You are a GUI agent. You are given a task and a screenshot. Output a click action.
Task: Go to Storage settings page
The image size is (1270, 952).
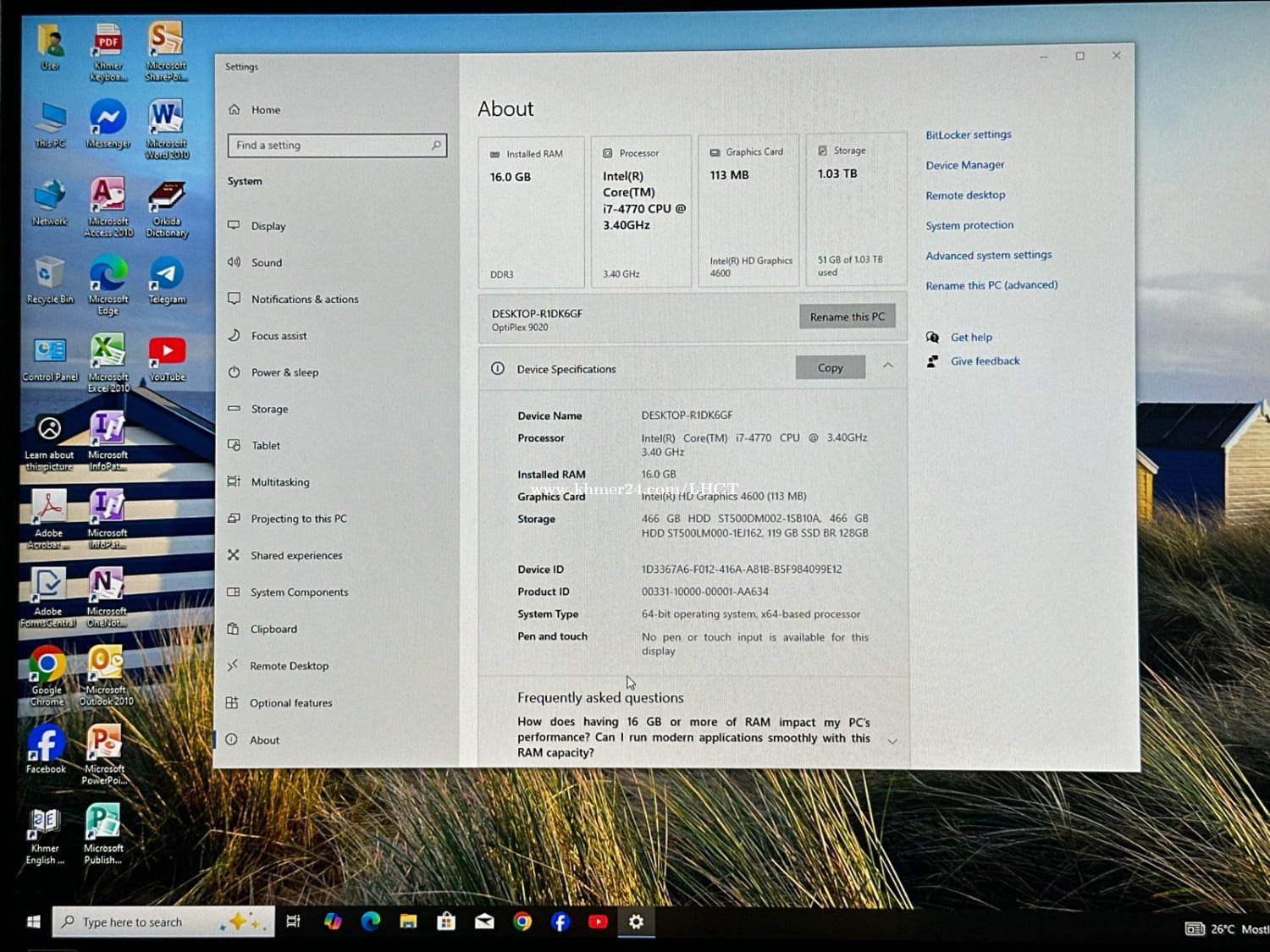pos(269,409)
